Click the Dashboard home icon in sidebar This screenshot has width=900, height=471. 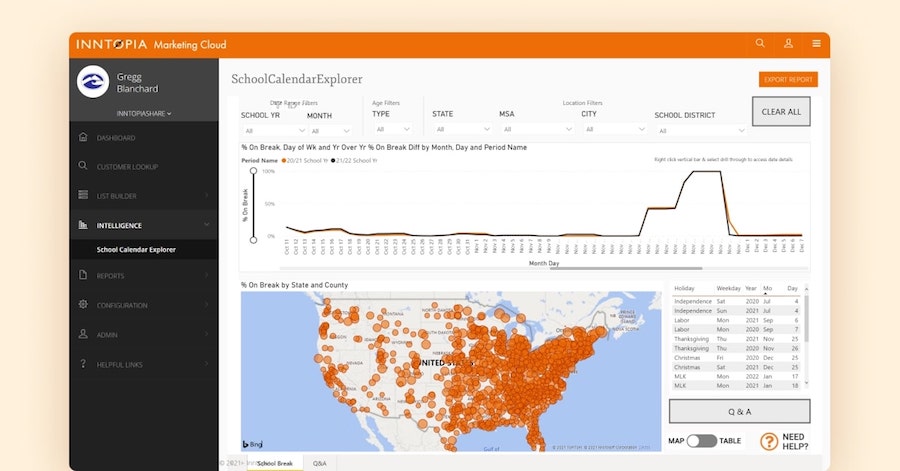coord(83,138)
